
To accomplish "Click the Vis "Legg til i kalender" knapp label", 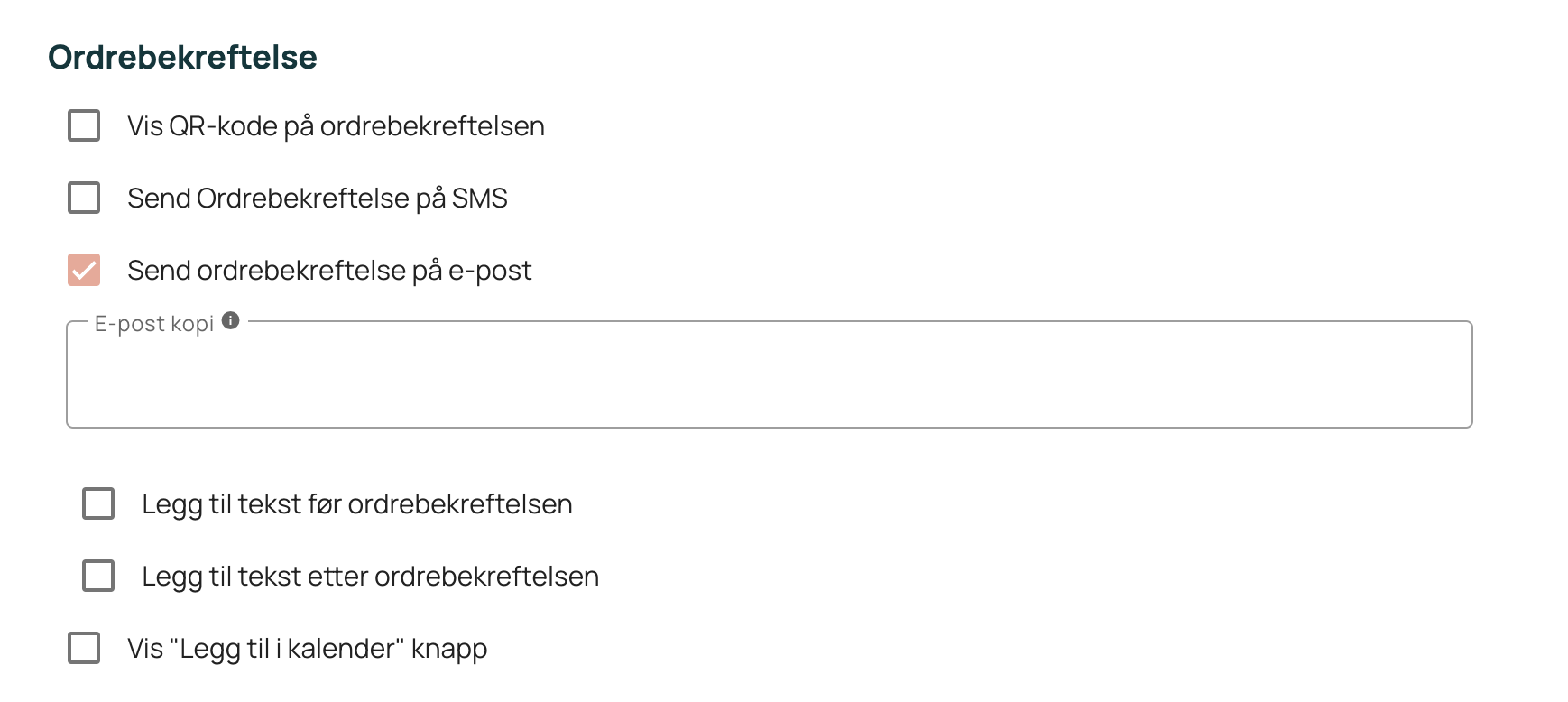I will coord(308,649).
